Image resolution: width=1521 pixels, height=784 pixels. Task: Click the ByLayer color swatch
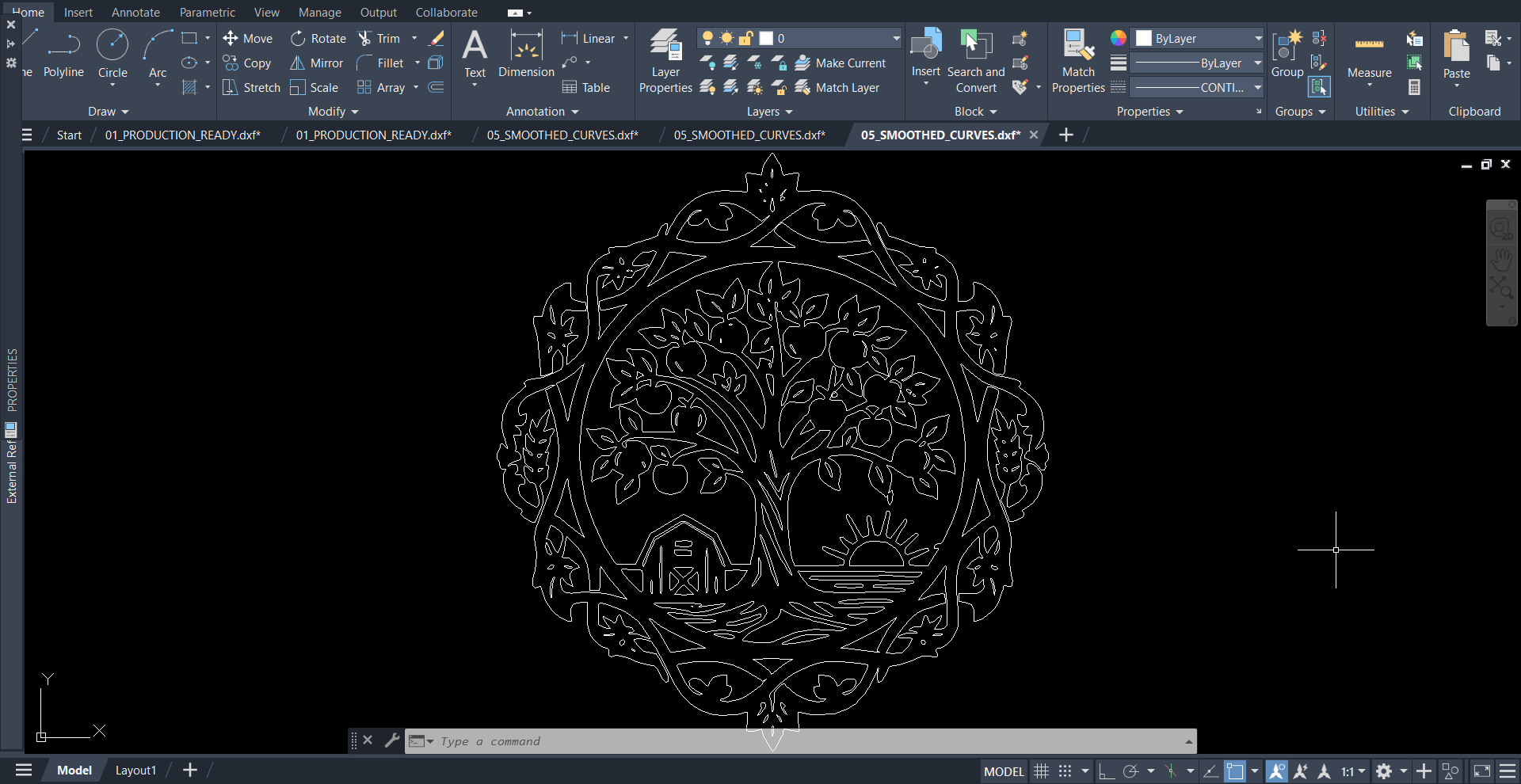[1143, 37]
